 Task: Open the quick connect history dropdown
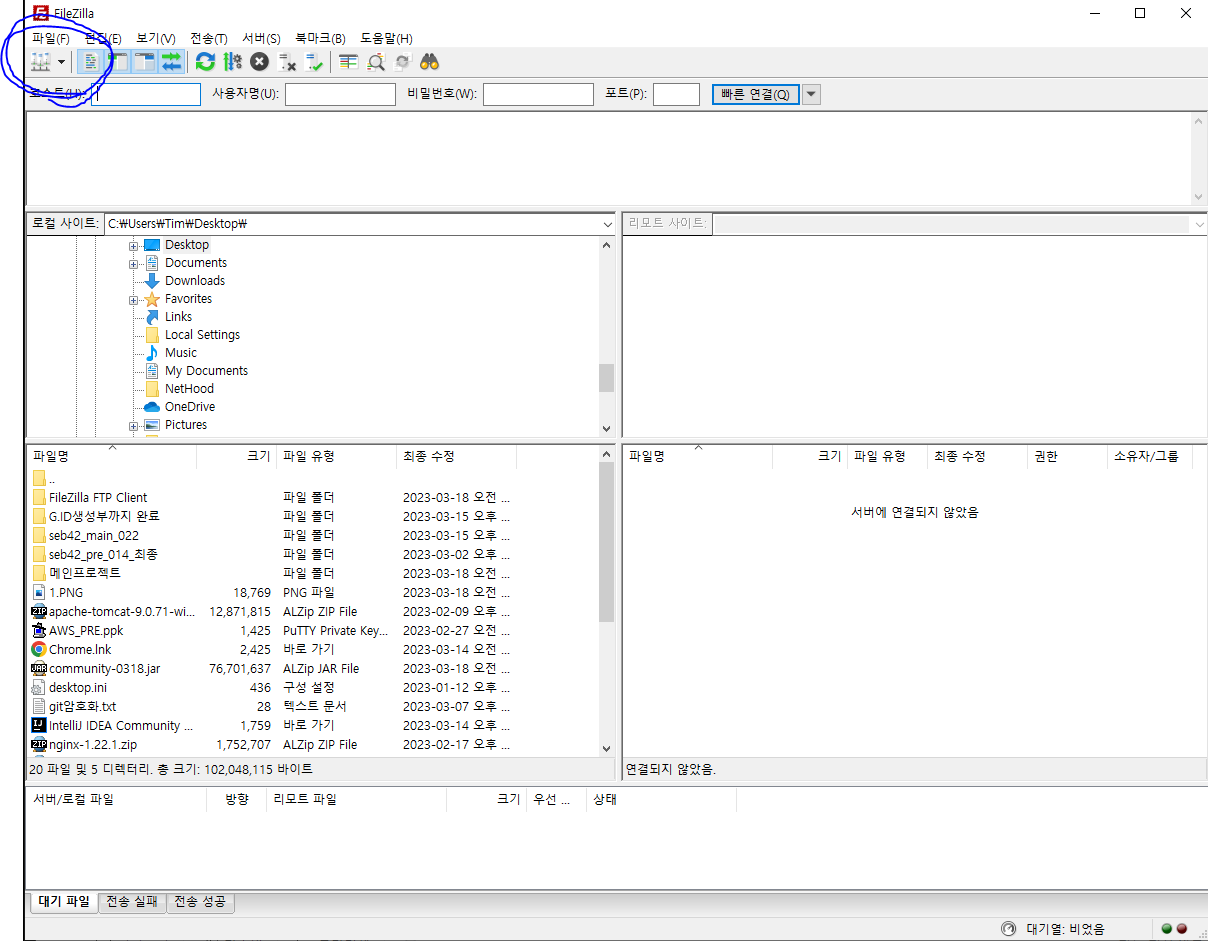[811, 94]
